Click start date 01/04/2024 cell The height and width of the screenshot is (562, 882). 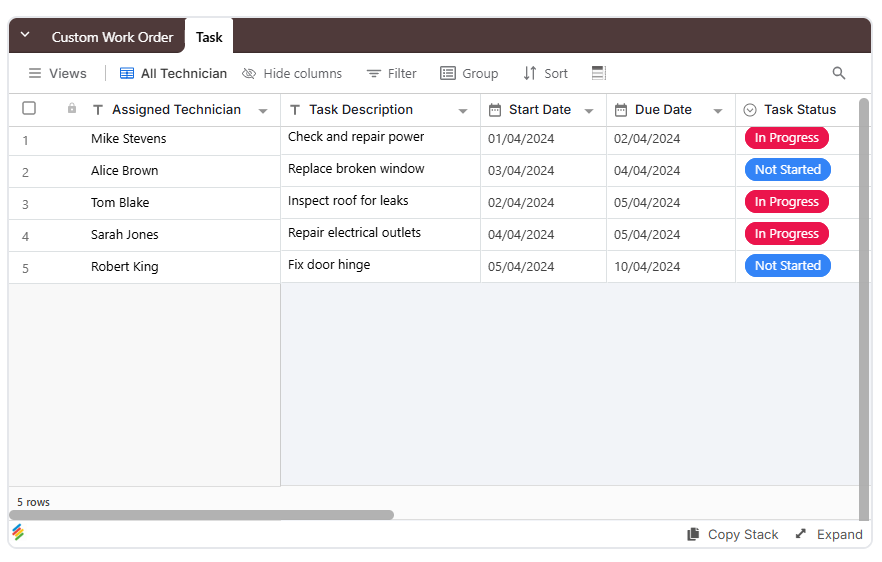point(543,140)
